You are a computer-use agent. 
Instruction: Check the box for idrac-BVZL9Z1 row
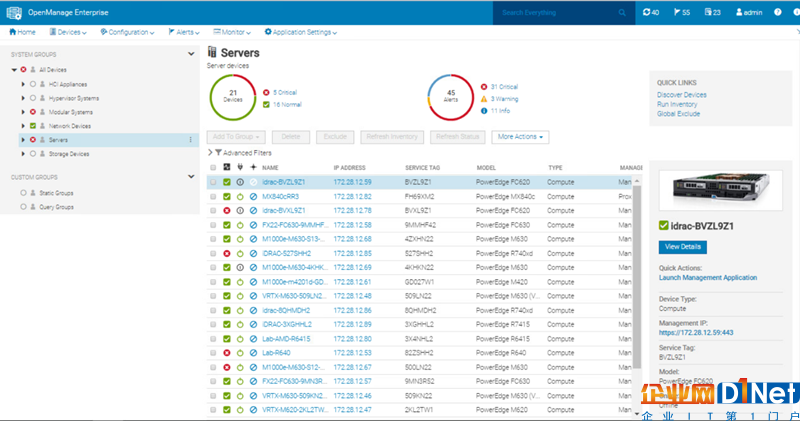tap(213, 182)
